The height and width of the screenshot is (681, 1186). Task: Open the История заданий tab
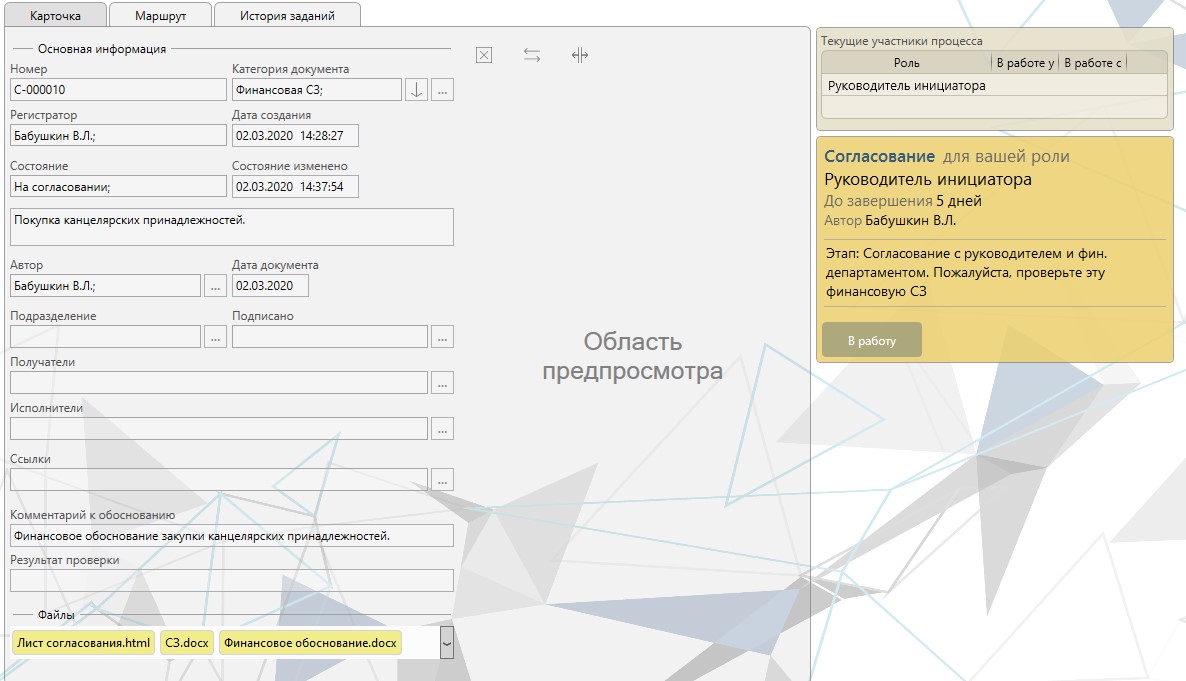coord(287,16)
